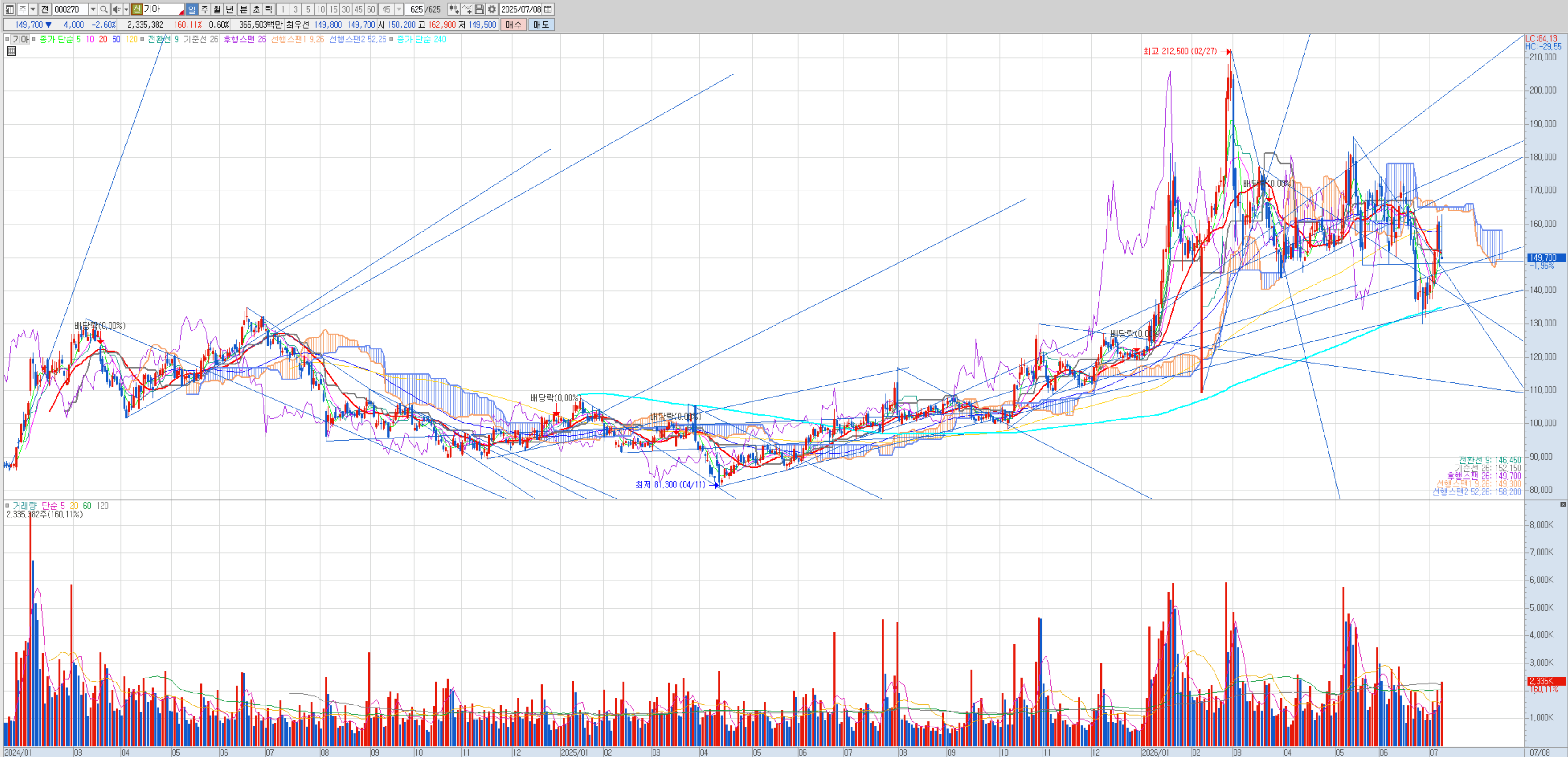Click the yellow 120 moving average legend
This screenshot has width=1568, height=757.
click(131, 39)
